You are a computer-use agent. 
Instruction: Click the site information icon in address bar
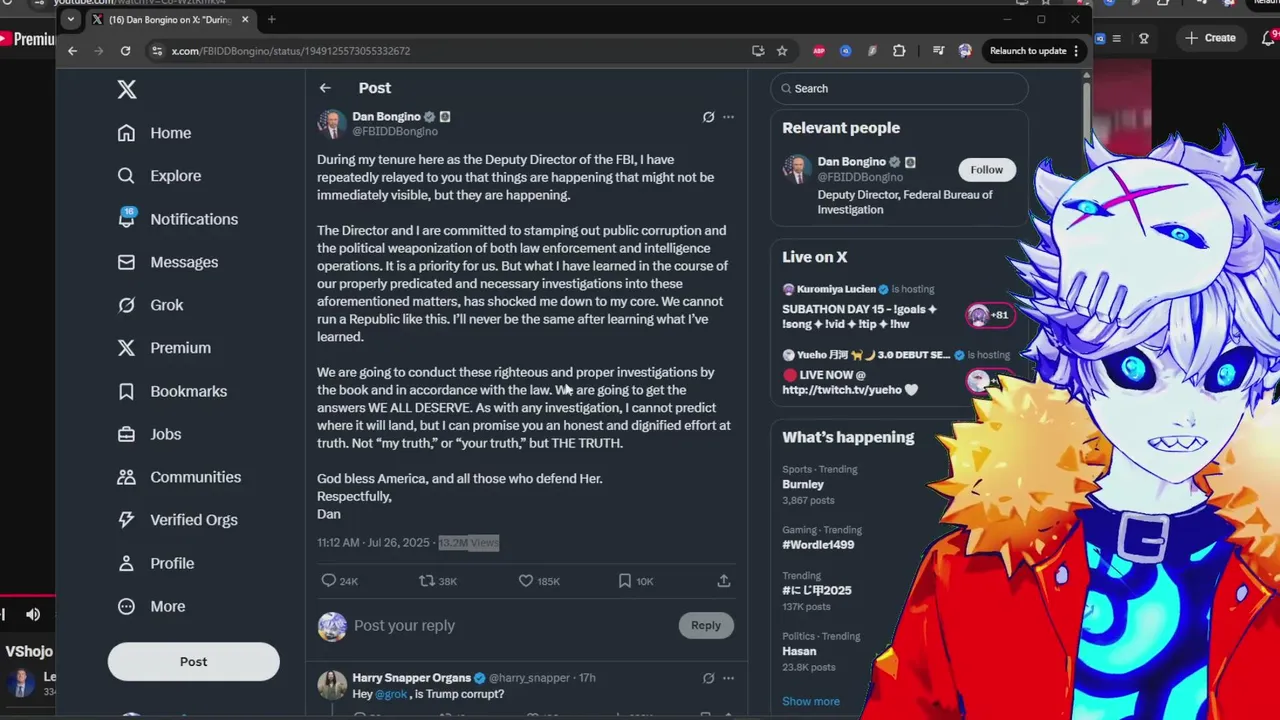pyautogui.click(x=157, y=51)
